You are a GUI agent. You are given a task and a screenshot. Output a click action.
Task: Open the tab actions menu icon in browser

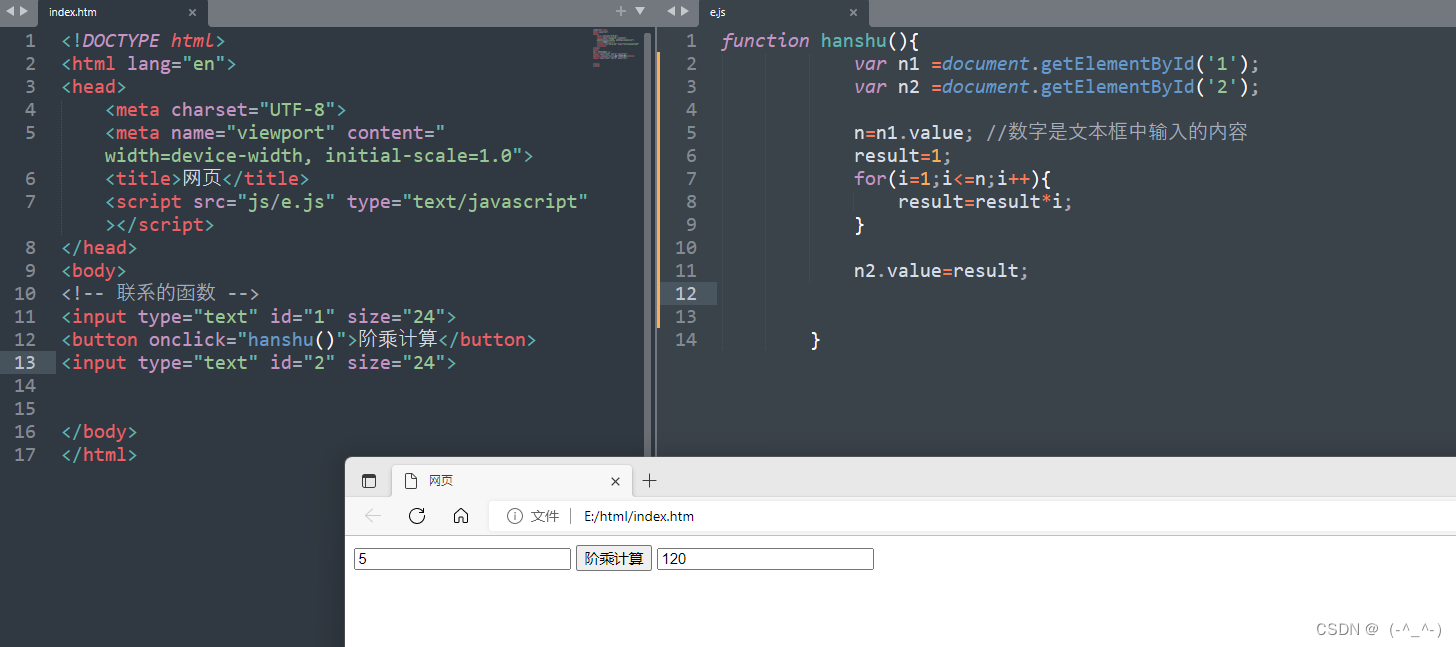tap(369, 481)
